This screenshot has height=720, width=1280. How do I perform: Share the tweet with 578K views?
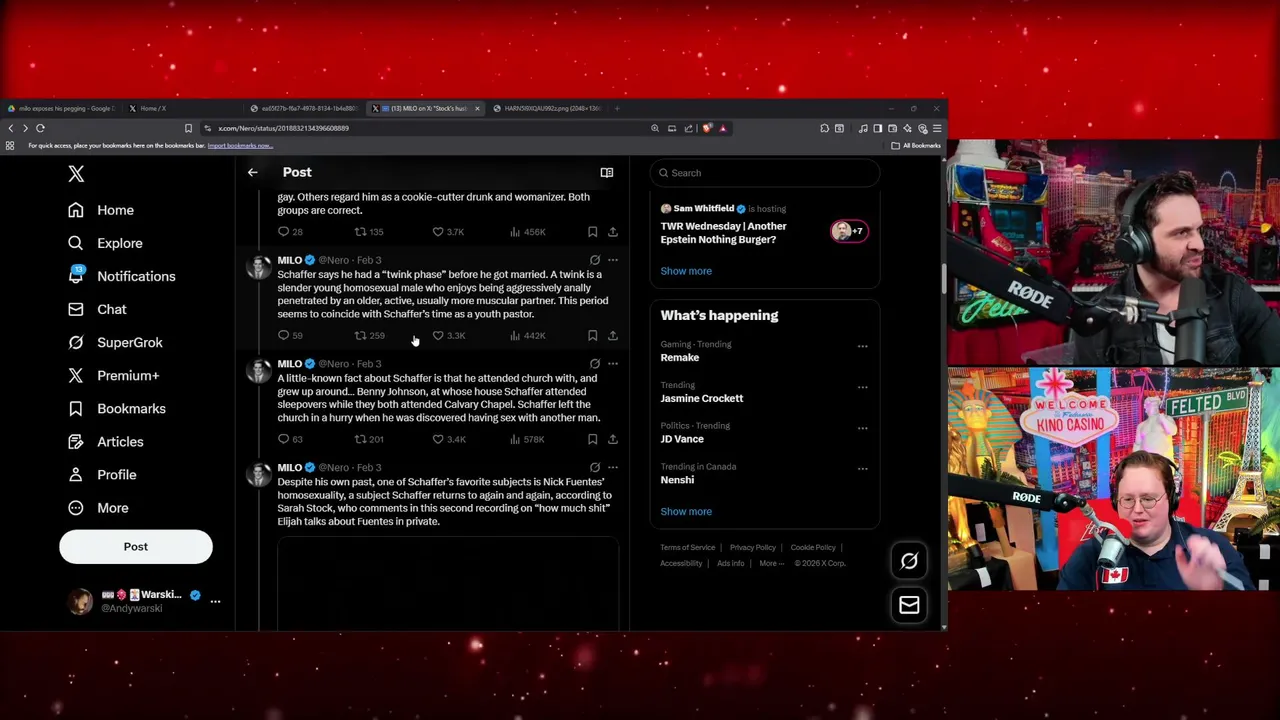(x=613, y=439)
